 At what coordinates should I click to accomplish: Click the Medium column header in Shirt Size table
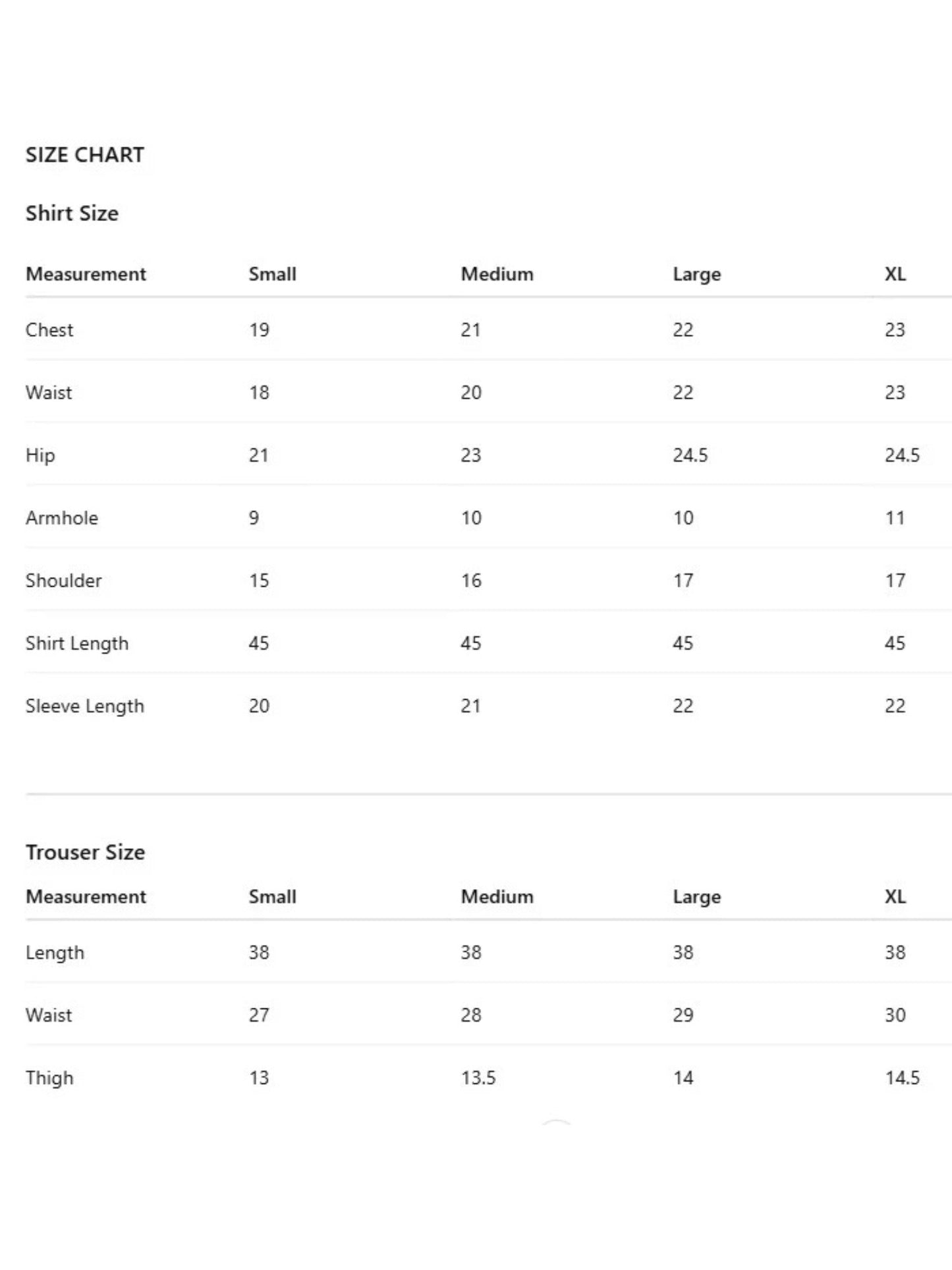pyautogui.click(x=497, y=274)
